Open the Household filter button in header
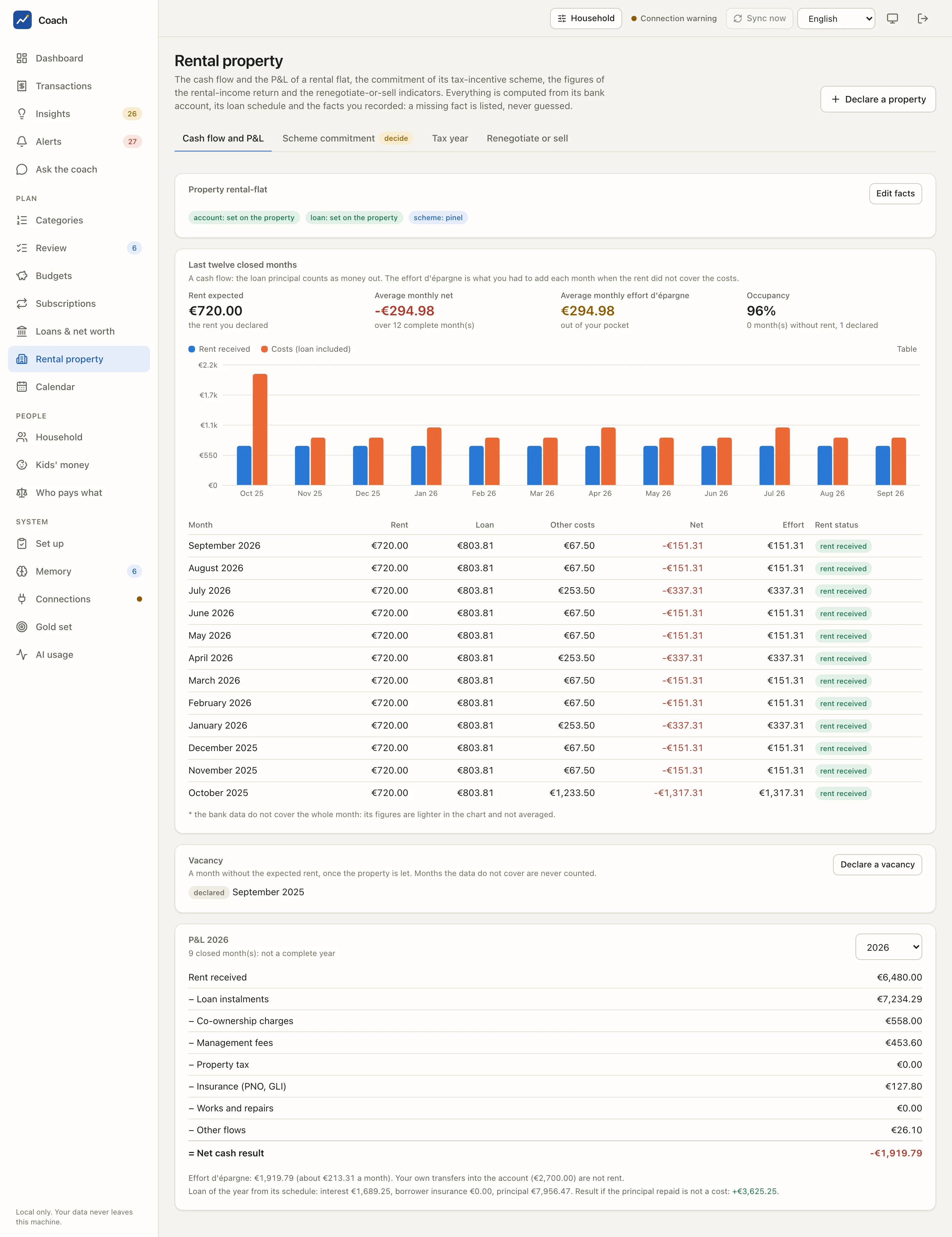The width and height of the screenshot is (952, 1237). [586, 19]
